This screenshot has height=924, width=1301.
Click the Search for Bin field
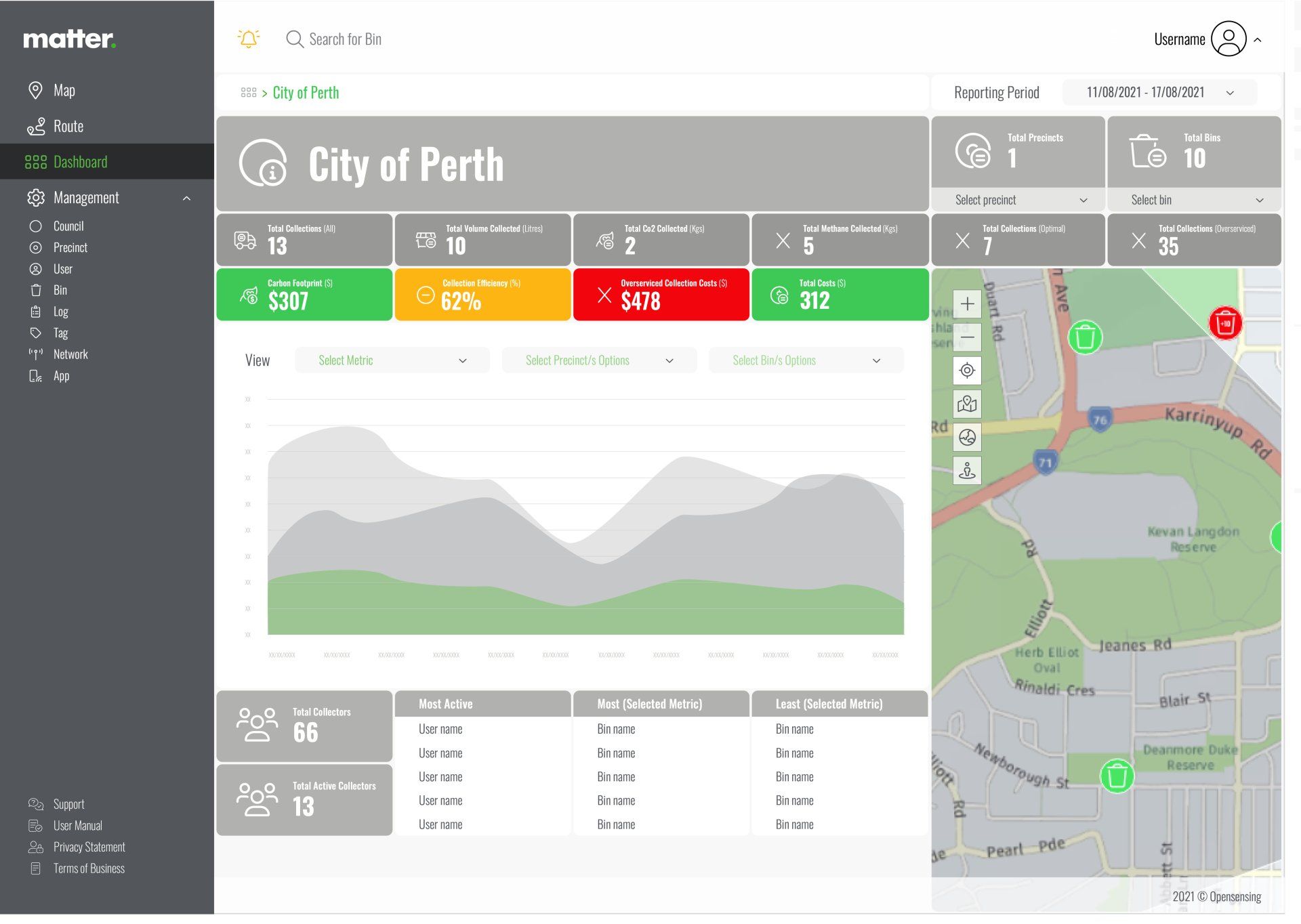[345, 39]
